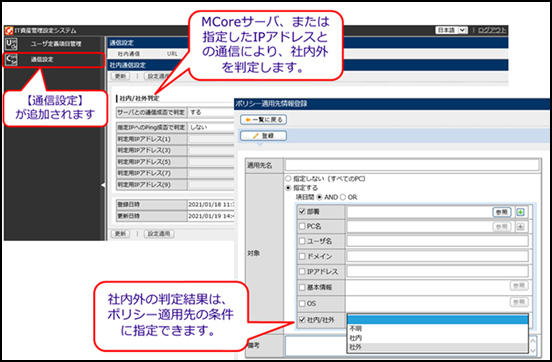Check the 基本情報 checkbox
Screen dimensions: 552x362
pyautogui.click(x=302, y=287)
